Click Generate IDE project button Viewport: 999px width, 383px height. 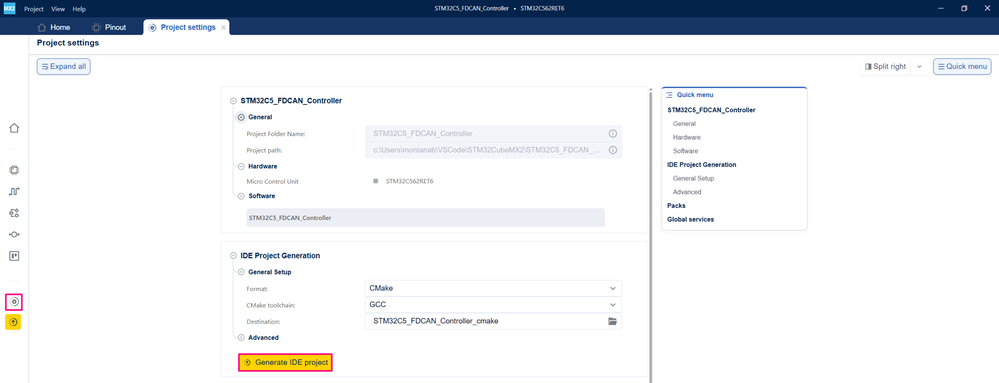click(286, 363)
